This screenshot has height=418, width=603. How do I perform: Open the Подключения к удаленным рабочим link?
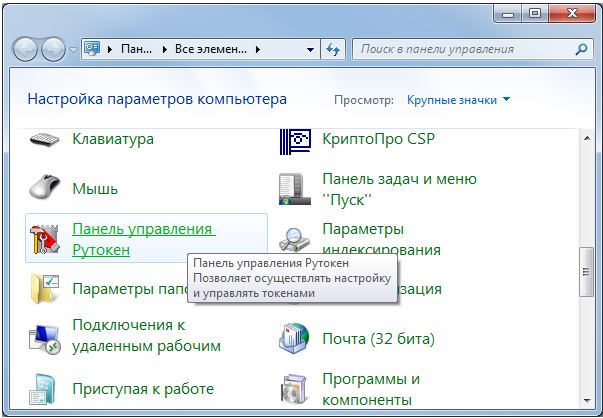147,335
